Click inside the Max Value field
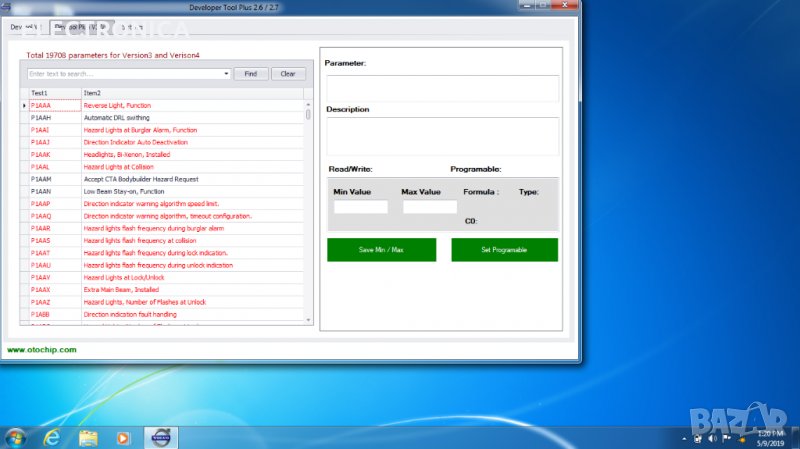 point(429,207)
